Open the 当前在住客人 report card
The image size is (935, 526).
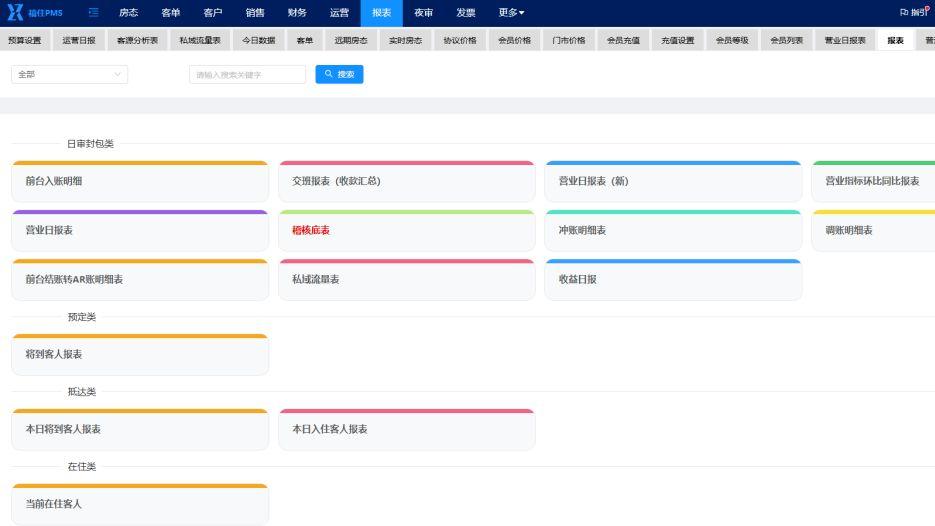[140, 504]
